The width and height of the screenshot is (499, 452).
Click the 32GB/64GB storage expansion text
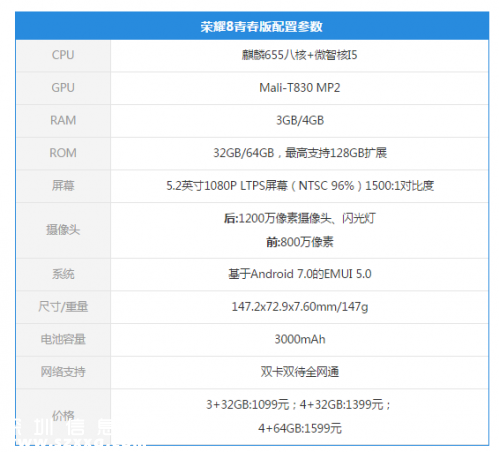[300, 153]
